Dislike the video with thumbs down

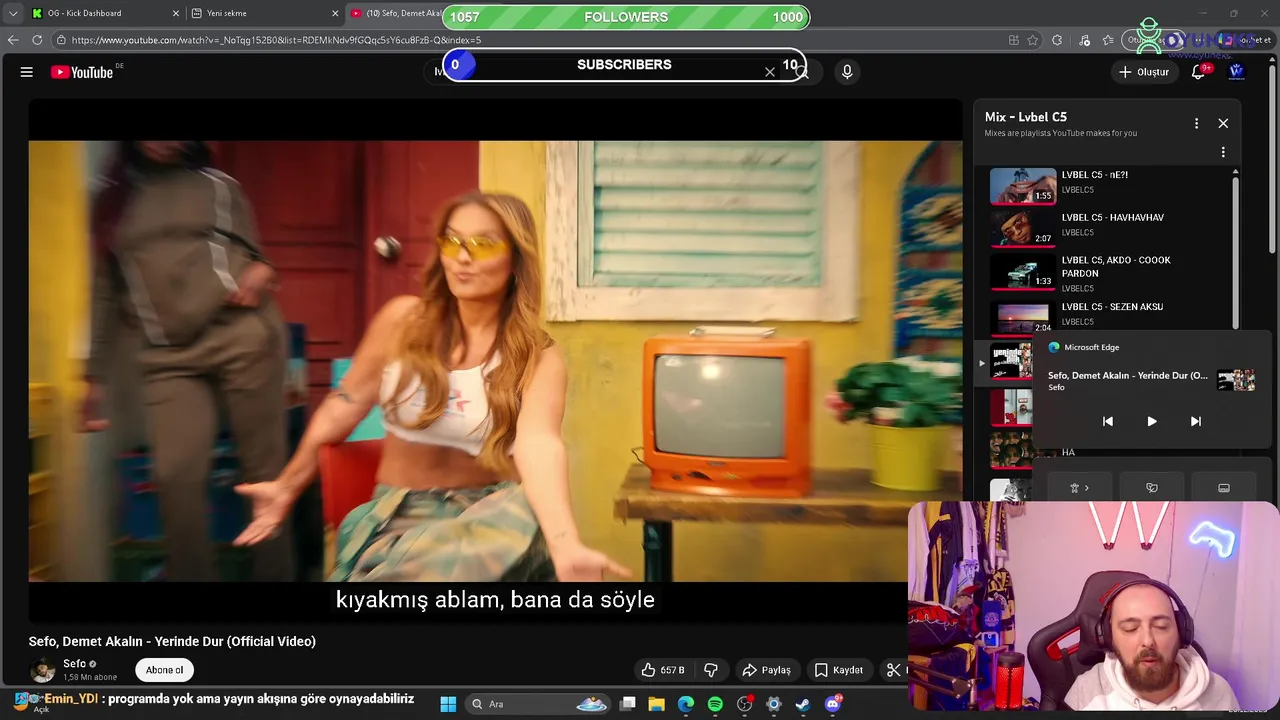click(711, 670)
